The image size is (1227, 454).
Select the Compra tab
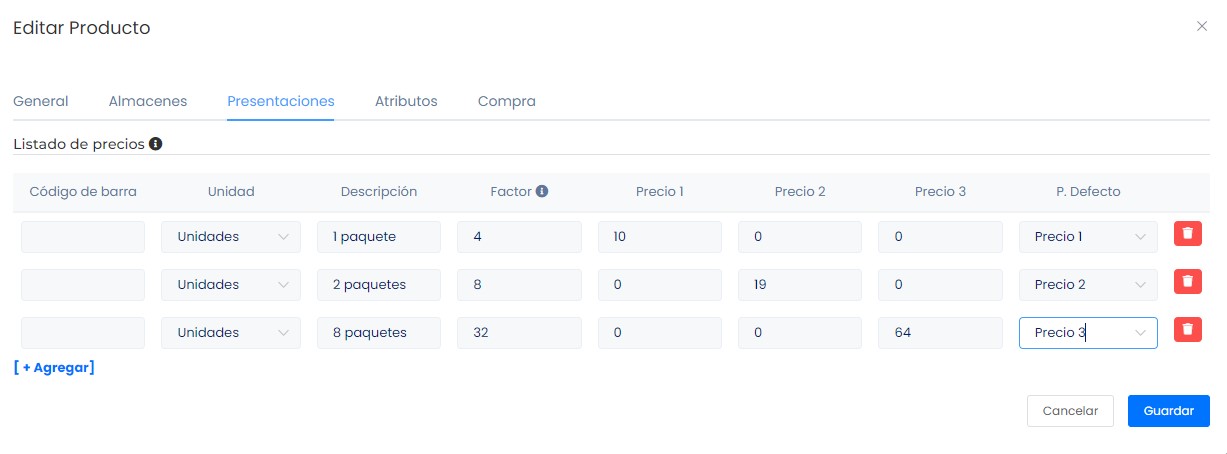pos(506,101)
